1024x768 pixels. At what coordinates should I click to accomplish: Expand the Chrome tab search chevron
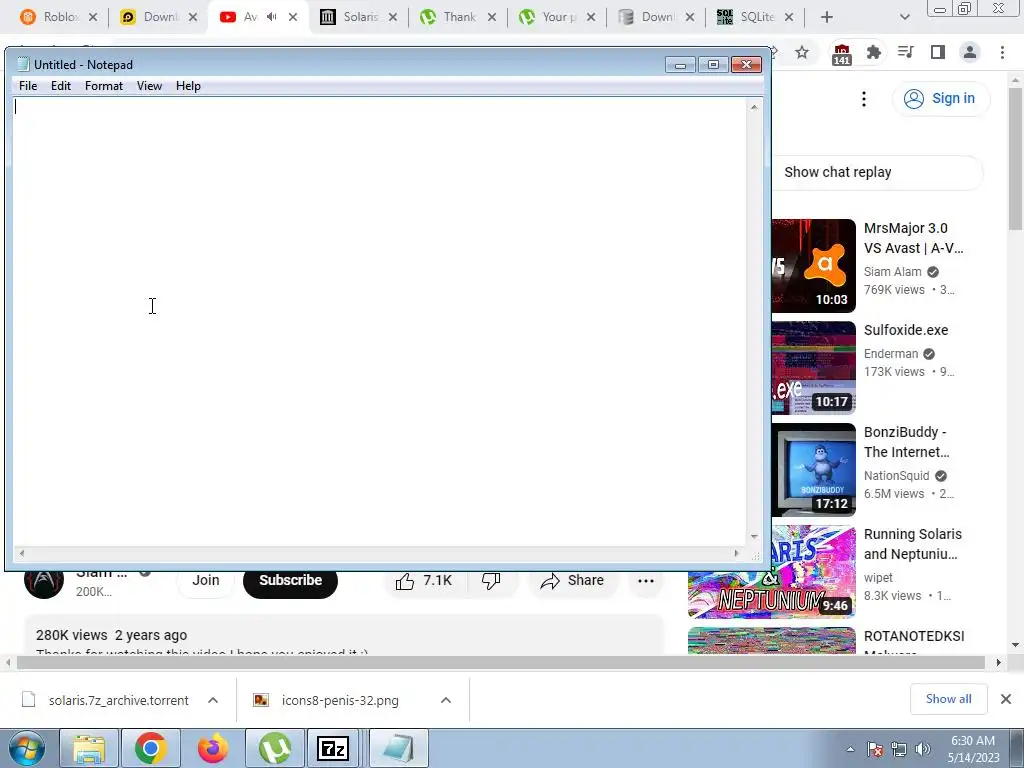coord(904,17)
